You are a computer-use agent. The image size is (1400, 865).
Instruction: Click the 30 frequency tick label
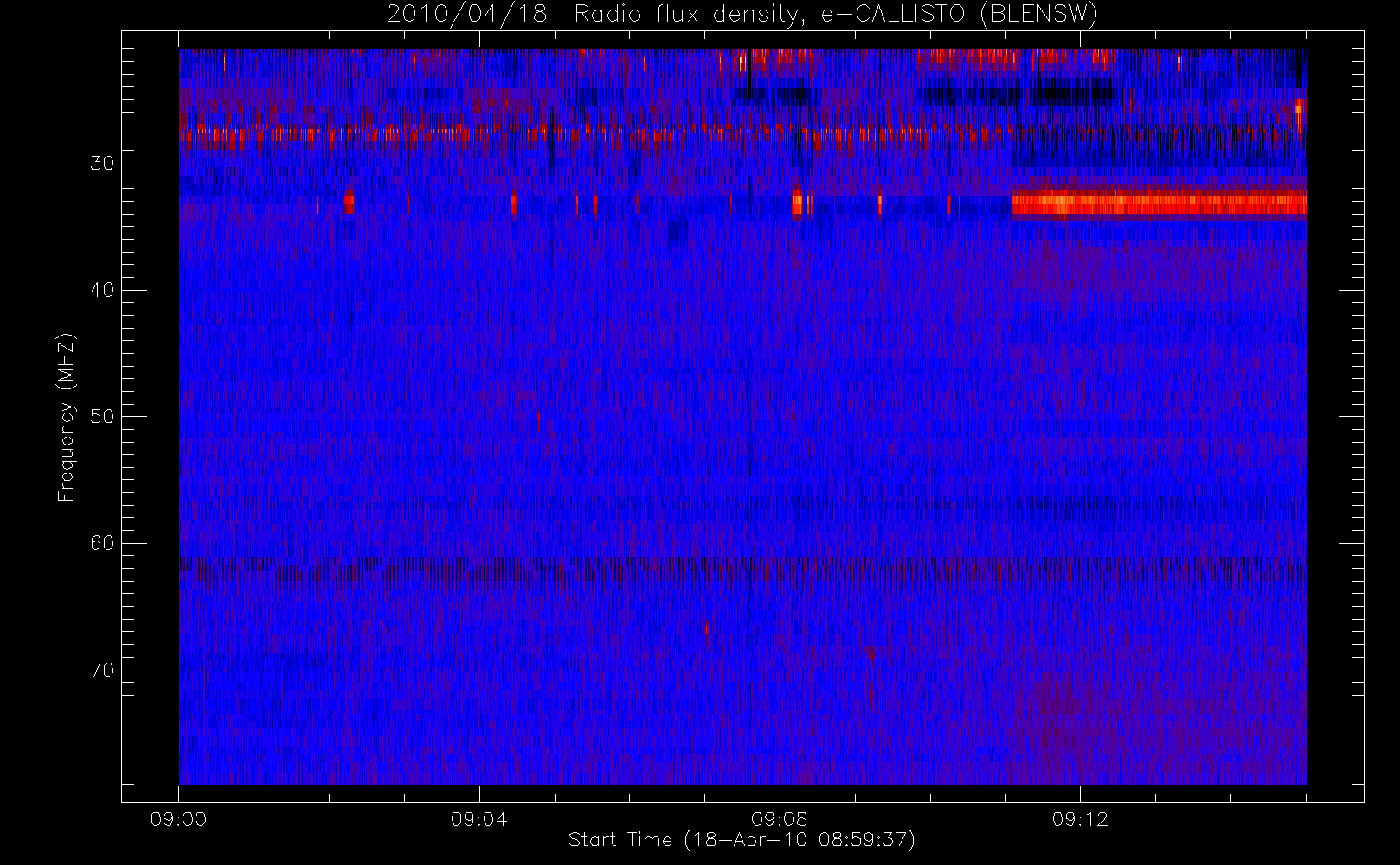pyautogui.click(x=102, y=163)
